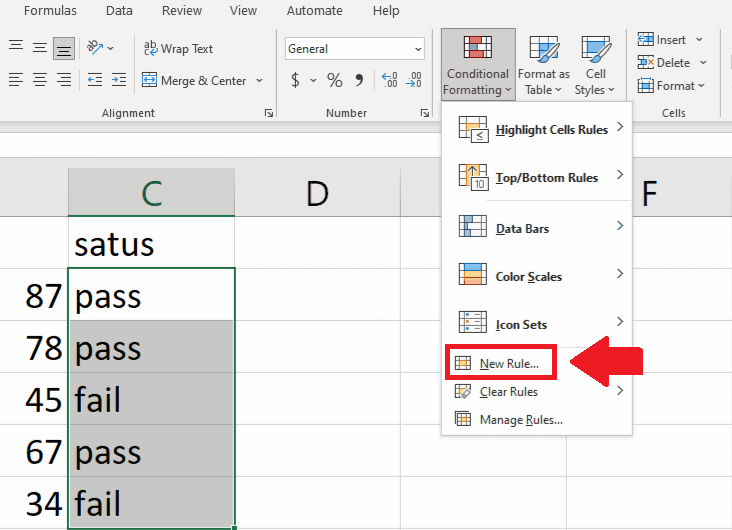Select the 'fail' cell beside 45
Image resolution: width=732 pixels, height=530 pixels.
point(151,399)
